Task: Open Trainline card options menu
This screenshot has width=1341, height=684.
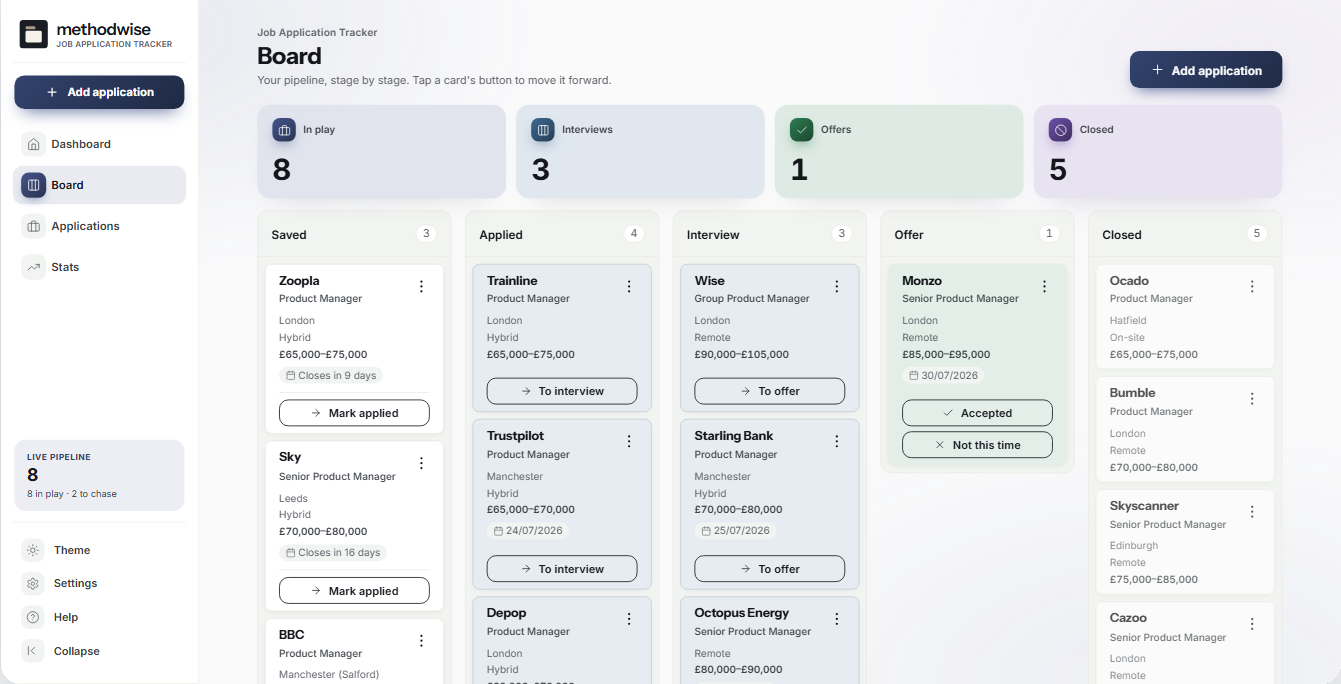Action: [629, 287]
